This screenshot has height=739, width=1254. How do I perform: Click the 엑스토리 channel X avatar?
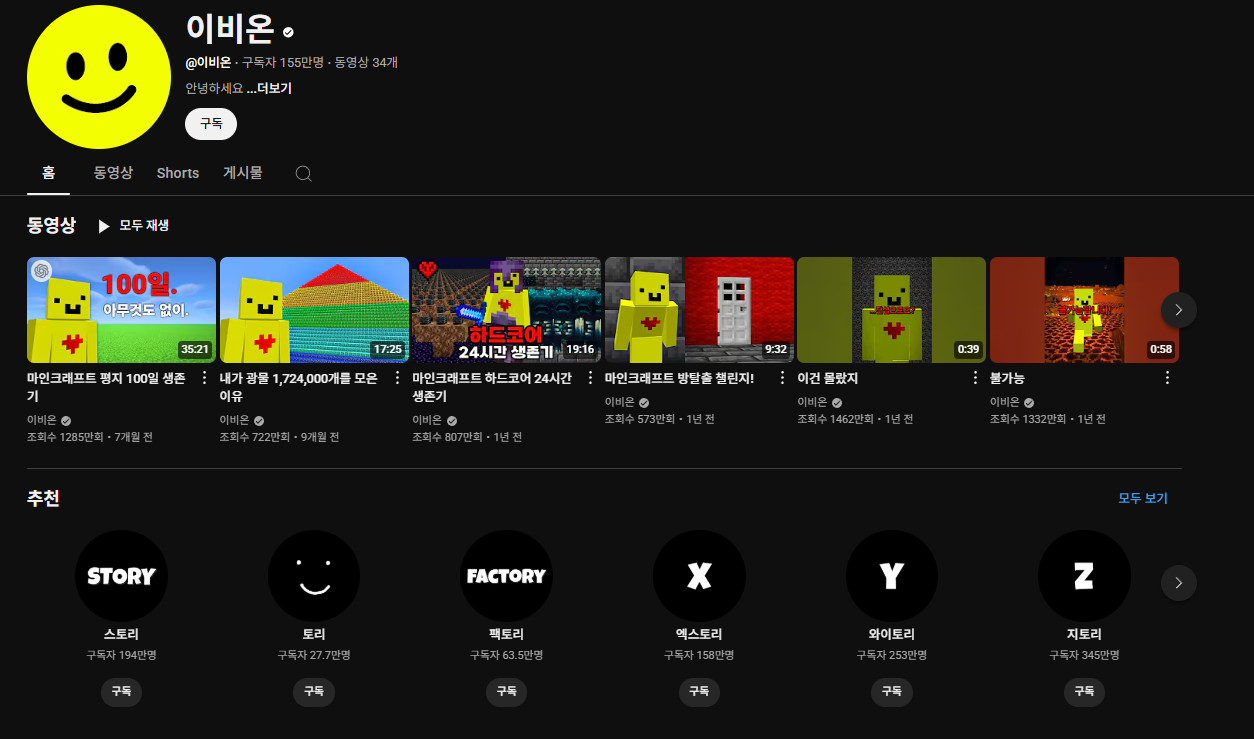(699, 576)
